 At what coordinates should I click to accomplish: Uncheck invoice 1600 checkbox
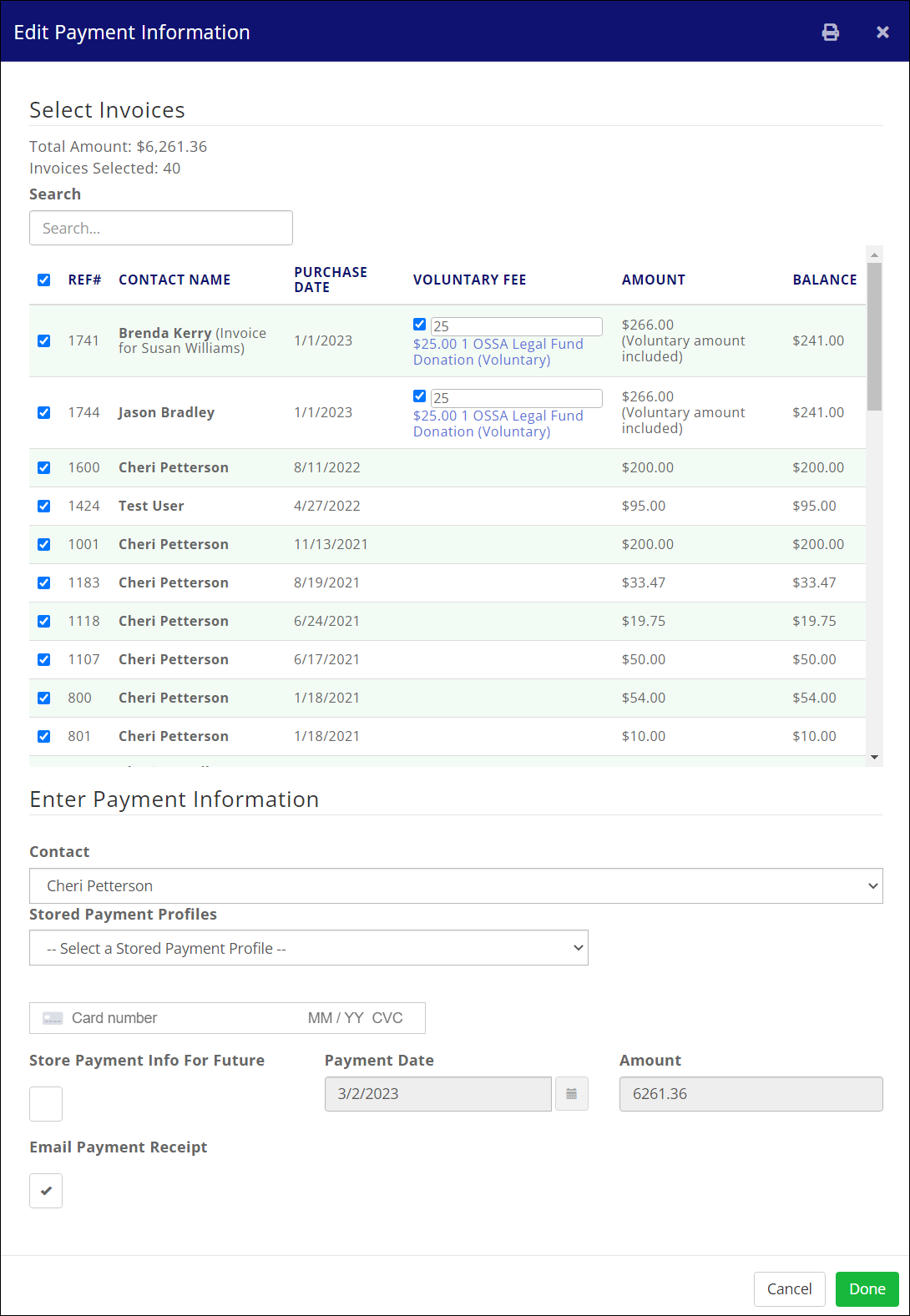pos(44,467)
